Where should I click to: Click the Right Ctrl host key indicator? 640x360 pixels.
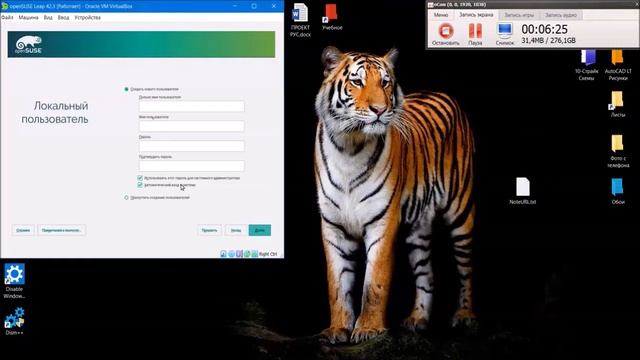pos(268,254)
